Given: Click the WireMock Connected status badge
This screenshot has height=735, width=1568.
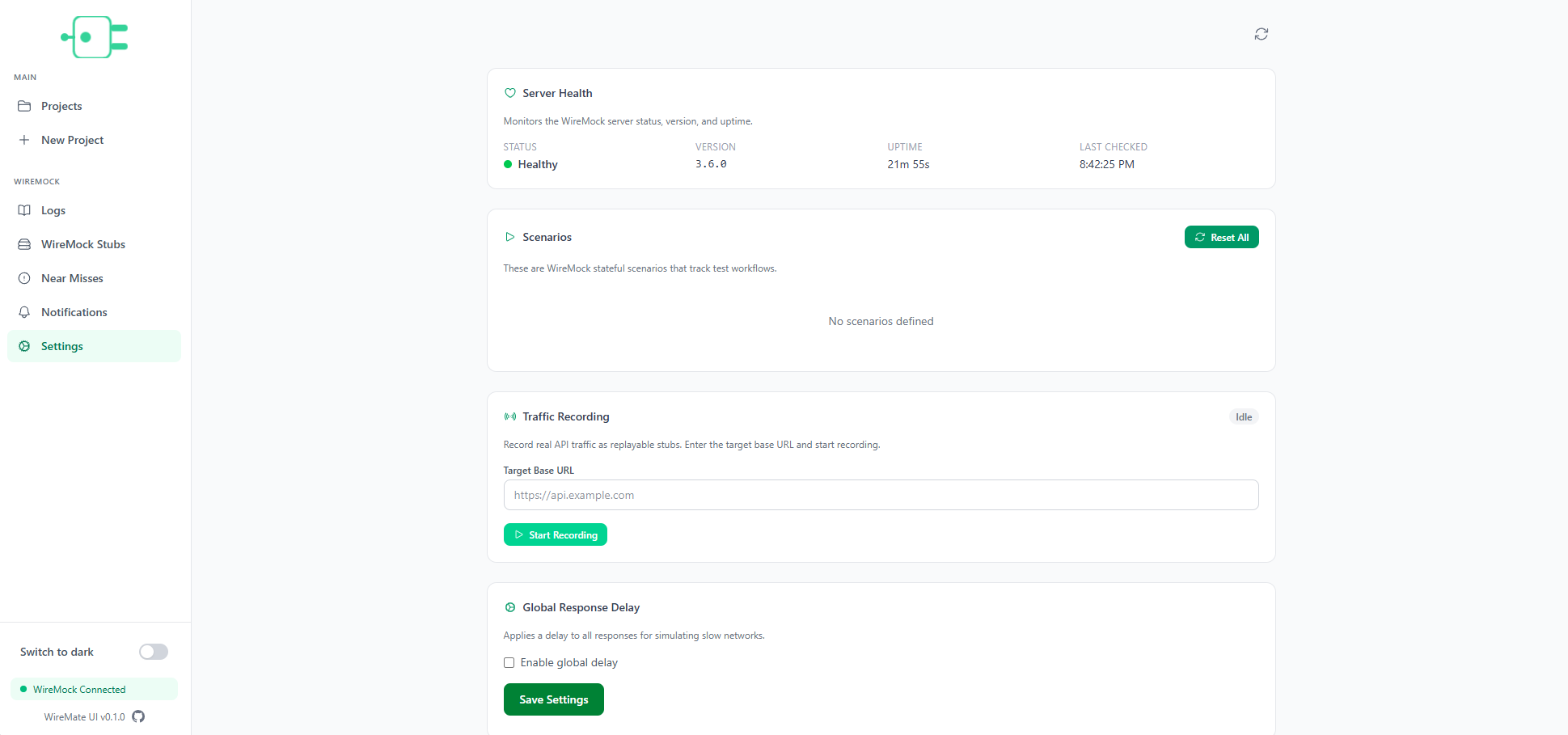Looking at the screenshot, I should (x=94, y=689).
